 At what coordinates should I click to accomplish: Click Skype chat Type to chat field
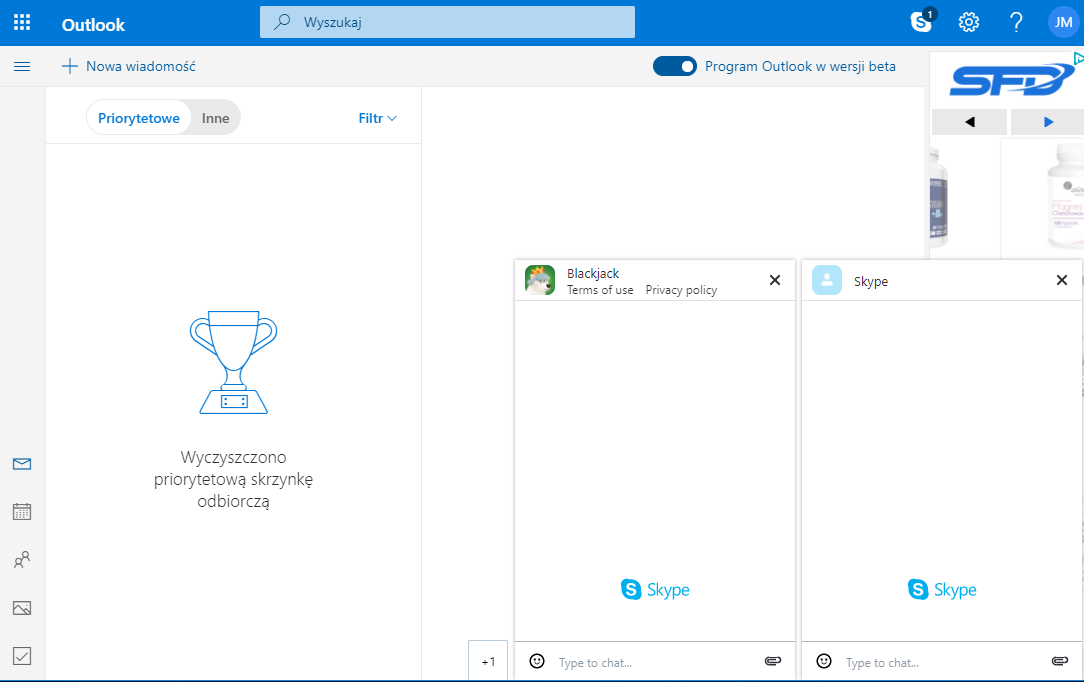[x=940, y=663]
